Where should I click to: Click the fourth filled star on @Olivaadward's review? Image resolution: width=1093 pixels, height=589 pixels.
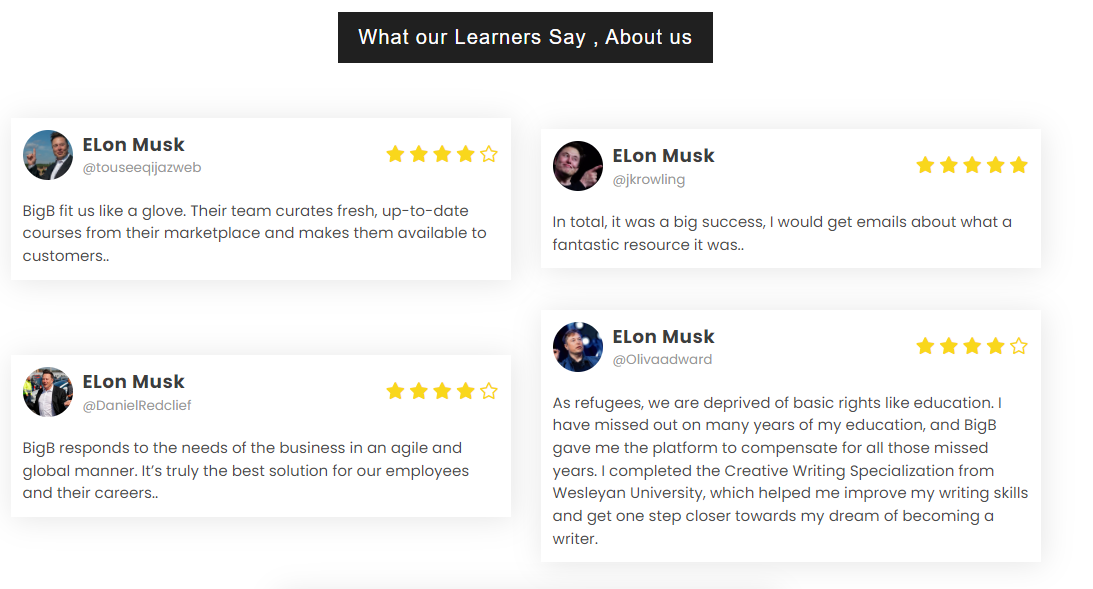click(995, 345)
